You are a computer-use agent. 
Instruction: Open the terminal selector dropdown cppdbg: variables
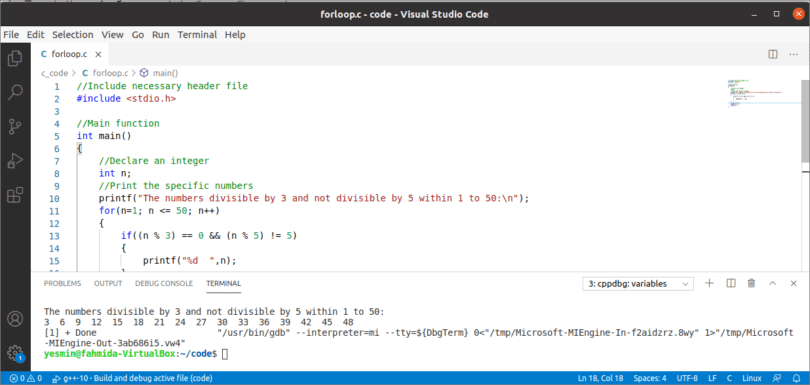tap(638, 284)
